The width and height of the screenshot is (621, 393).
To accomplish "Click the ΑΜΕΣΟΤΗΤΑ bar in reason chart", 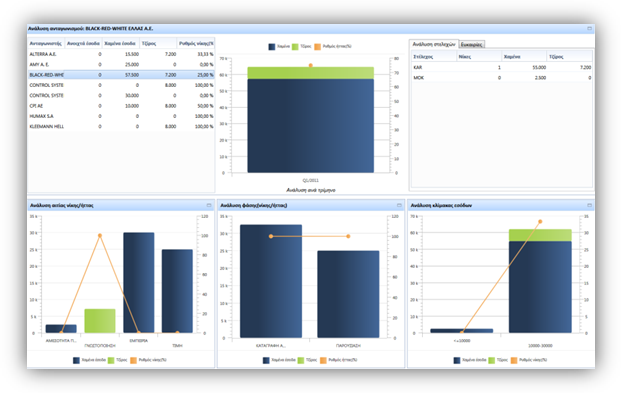I will coord(61,328).
